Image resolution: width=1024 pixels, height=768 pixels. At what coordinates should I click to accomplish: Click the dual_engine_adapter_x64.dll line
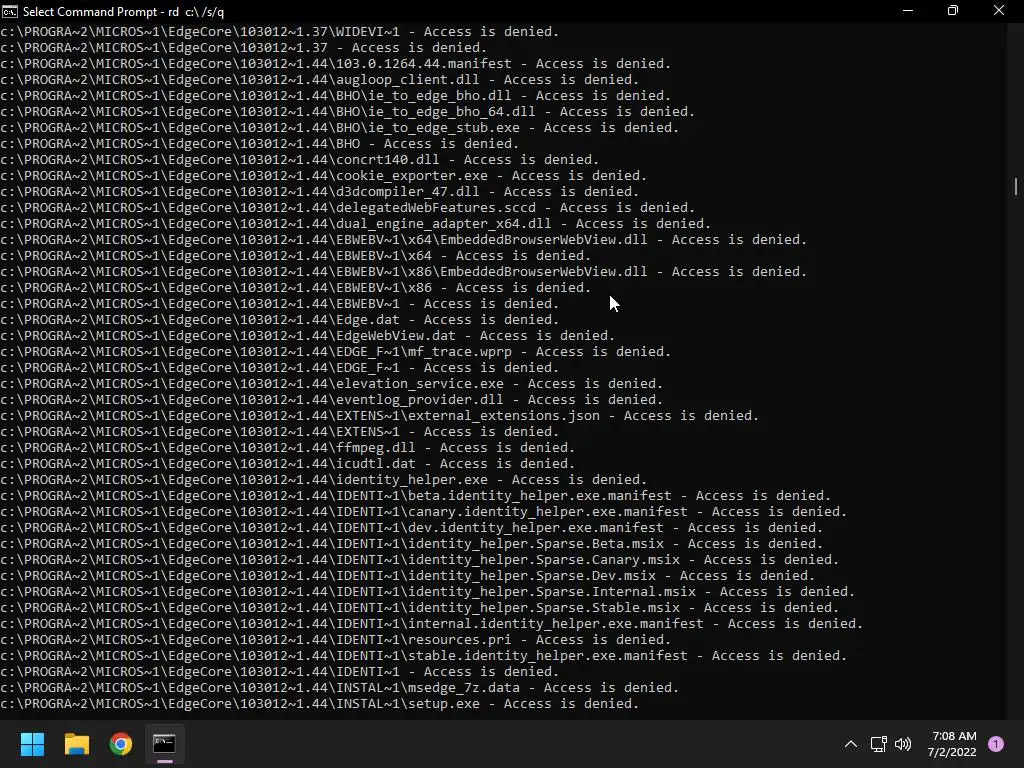[355, 223]
